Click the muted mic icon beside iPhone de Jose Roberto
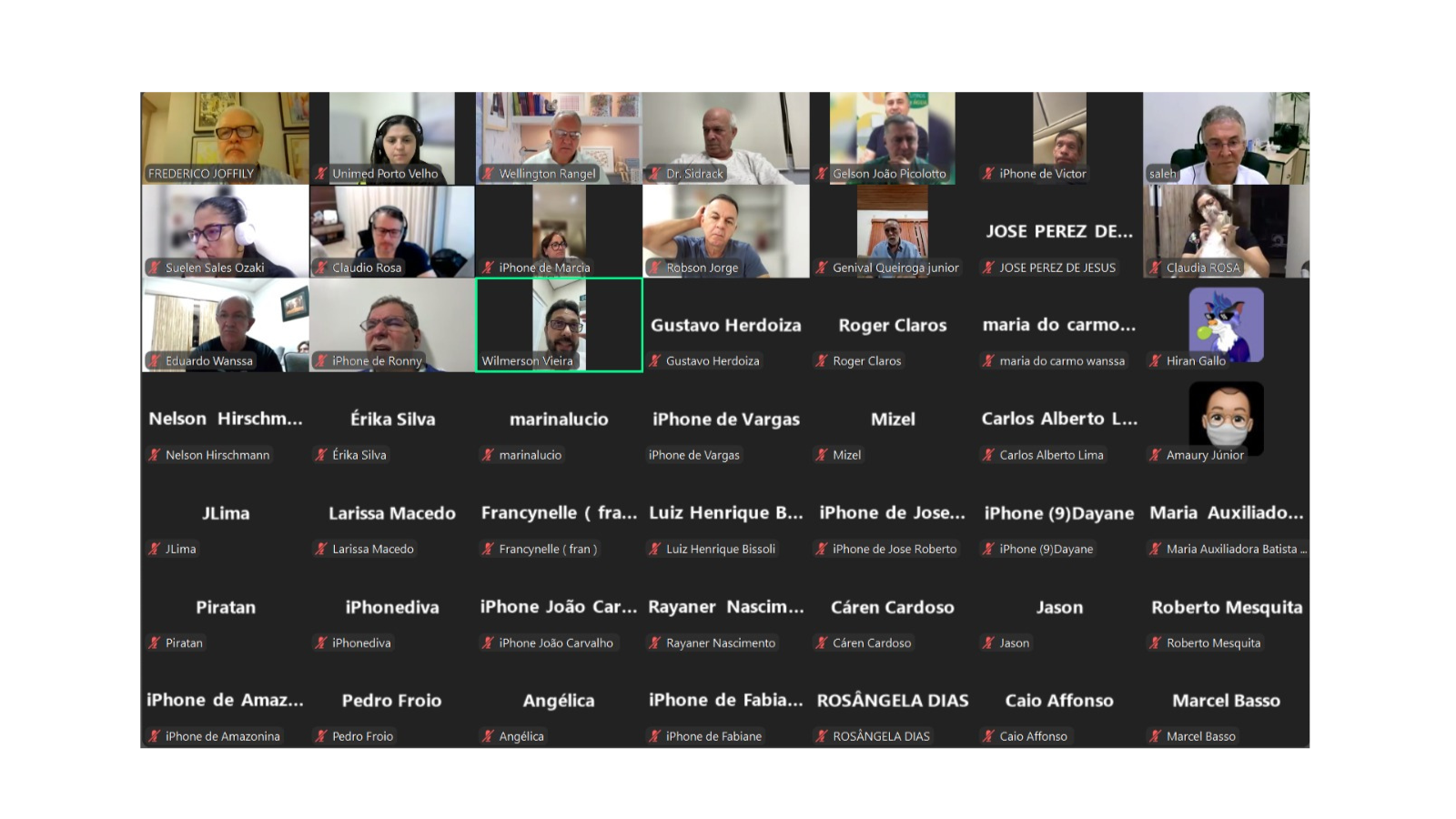 coord(822,549)
